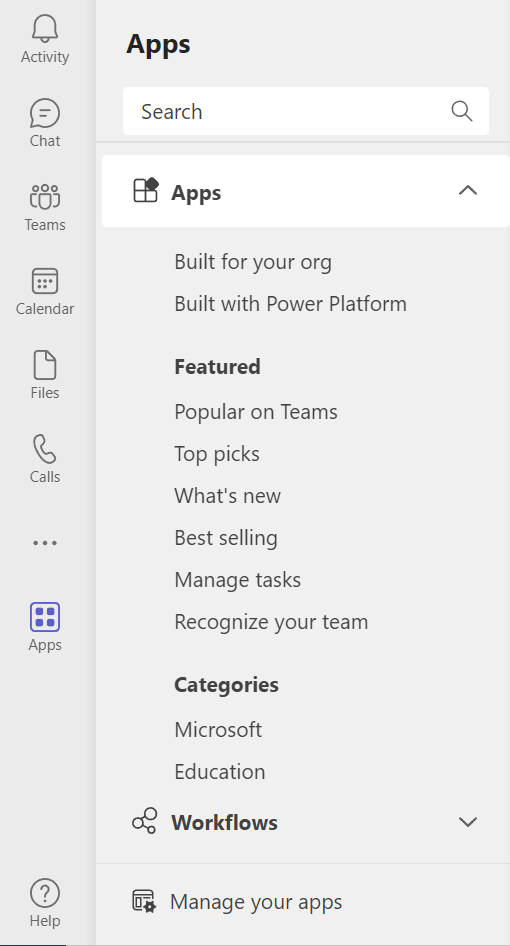Image resolution: width=510 pixels, height=946 pixels.
Task: Select the Apps grid icon in sidebar
Action: coord(45,617)
